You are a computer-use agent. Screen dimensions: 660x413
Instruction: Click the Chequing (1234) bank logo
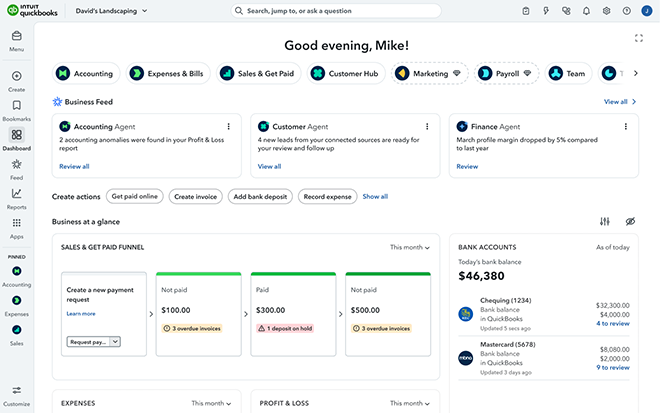tap(466, 314)
